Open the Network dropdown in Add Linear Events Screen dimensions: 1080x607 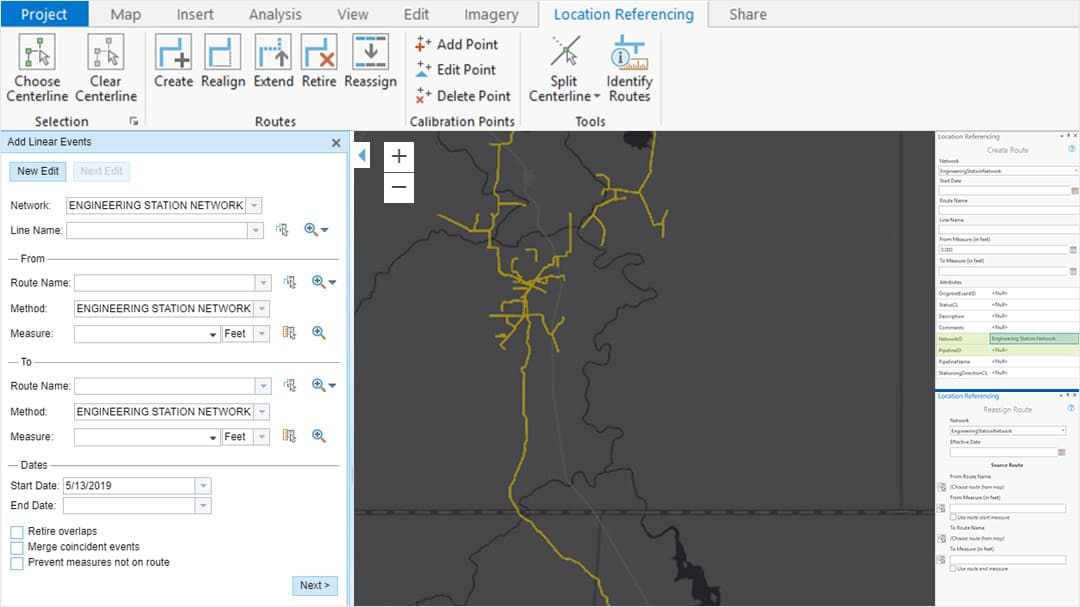tap(254, 205)
